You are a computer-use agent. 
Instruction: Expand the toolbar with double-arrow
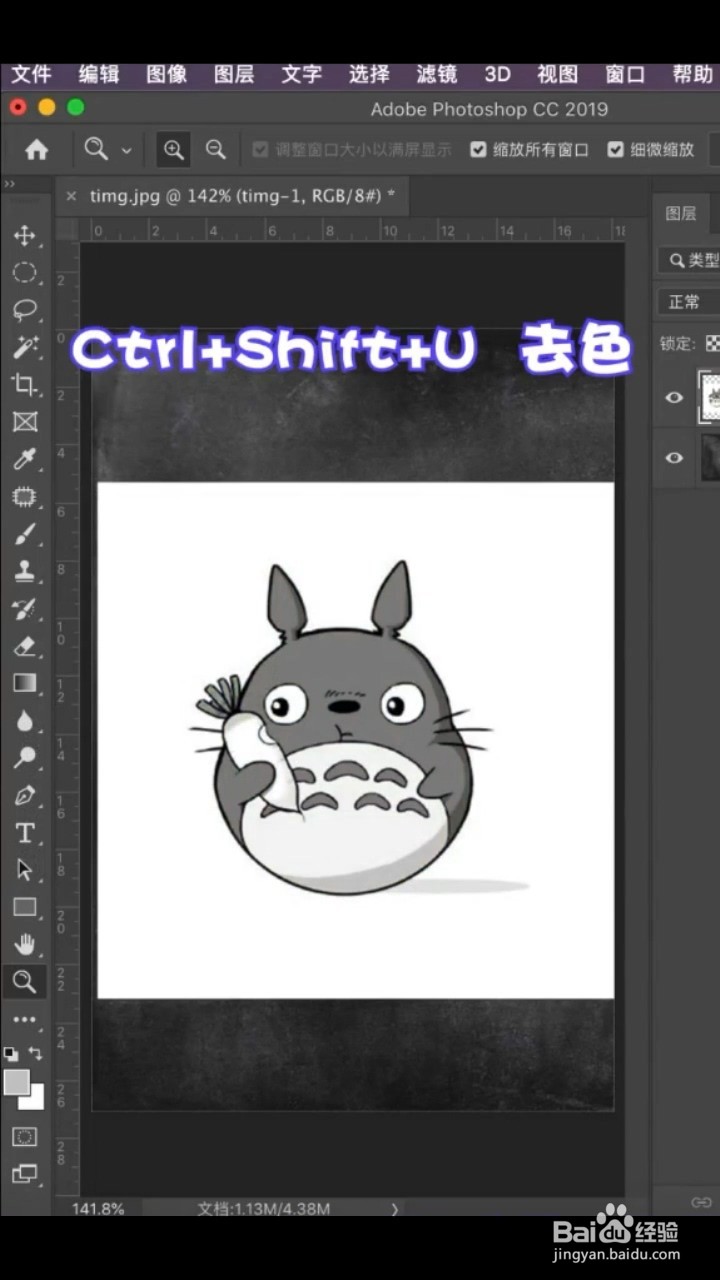point(9,184)
